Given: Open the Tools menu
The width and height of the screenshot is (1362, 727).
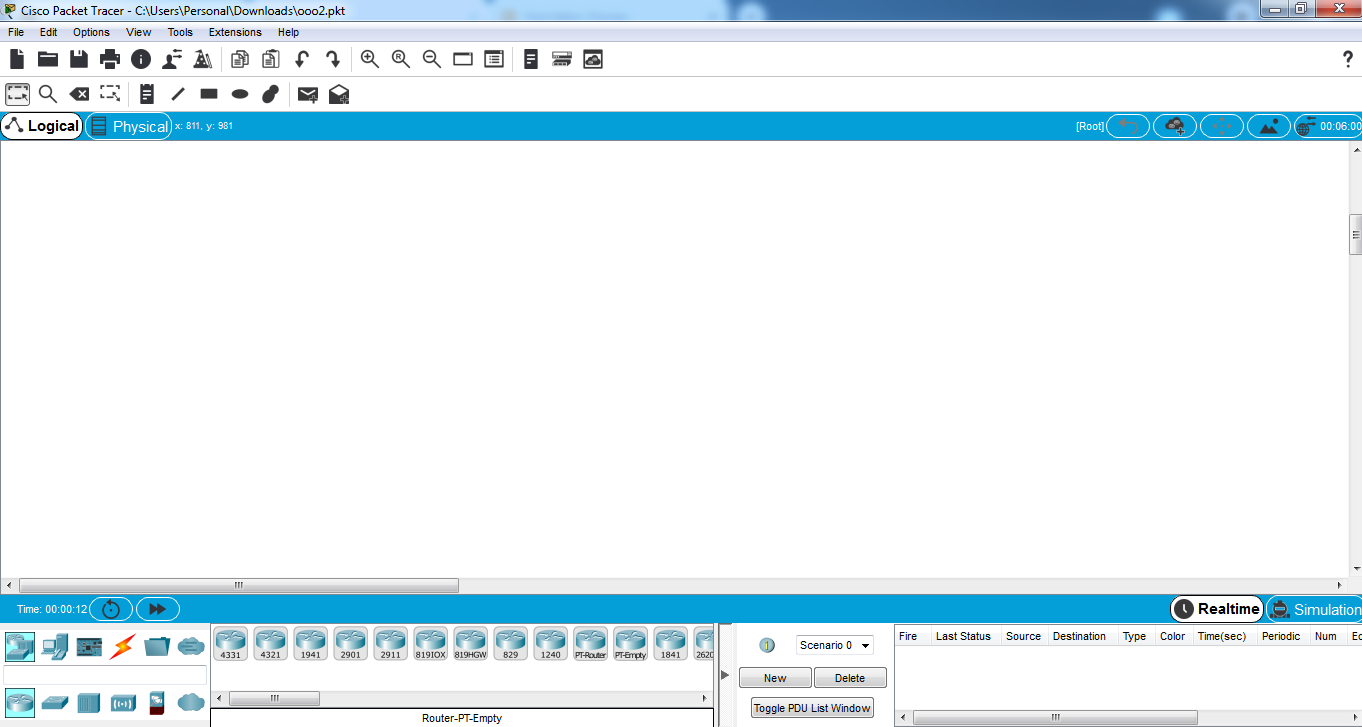Looking at the screenshot, I should coord(180,32).
